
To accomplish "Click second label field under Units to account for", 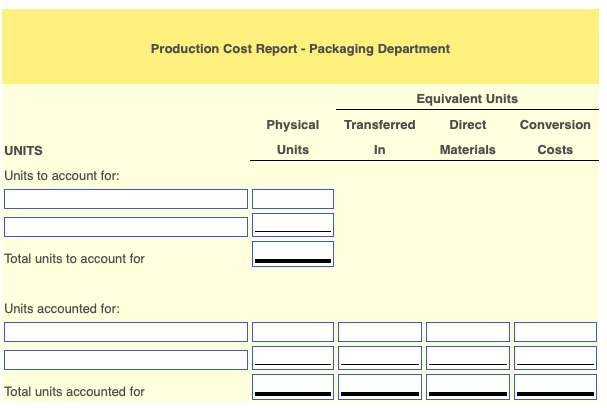I will pyautogui.click(x=126, y=227).
